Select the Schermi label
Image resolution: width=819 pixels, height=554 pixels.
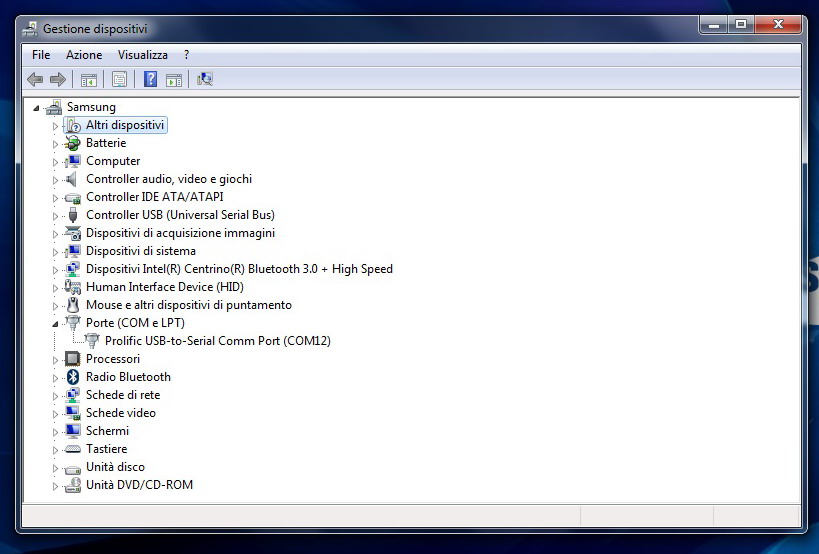click(x=107, y=431)
